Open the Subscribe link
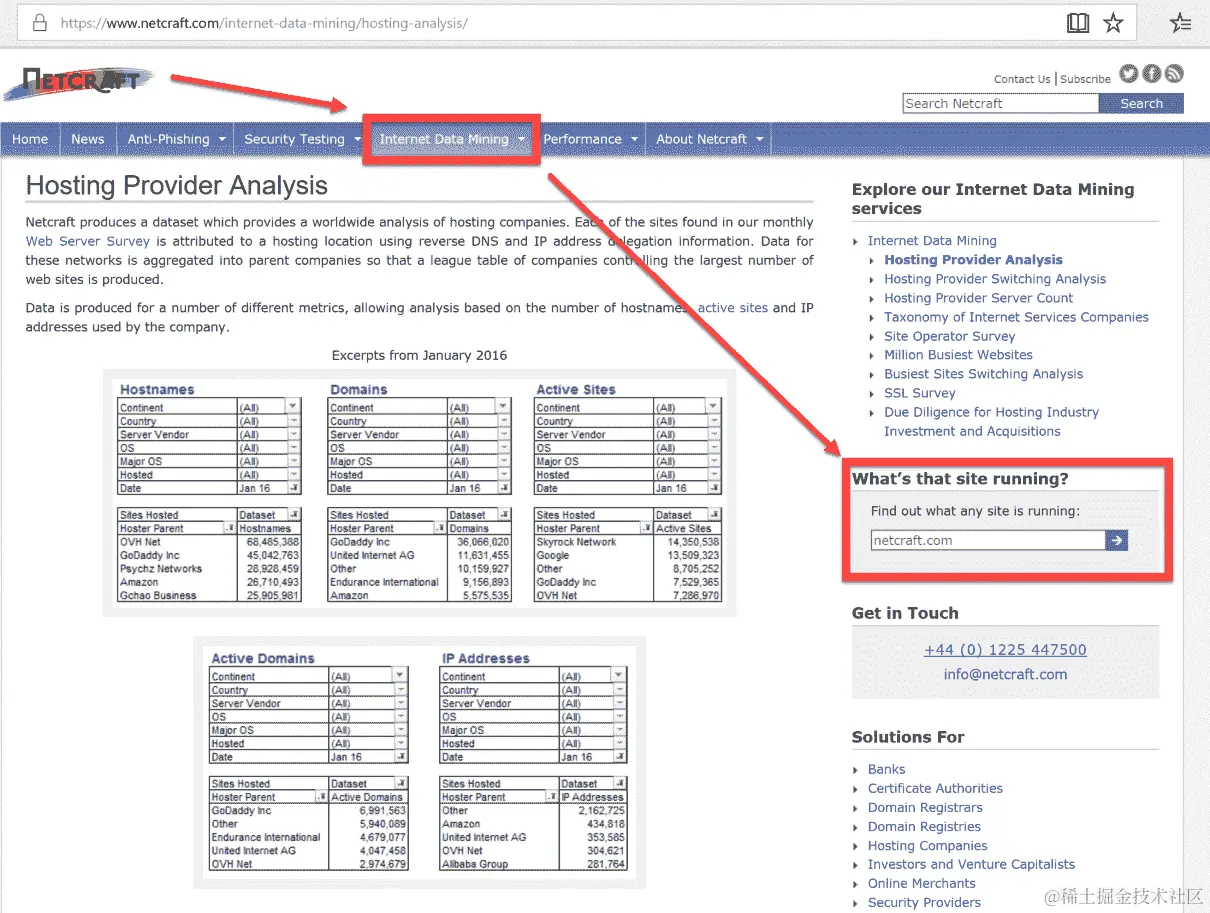 1085,79
